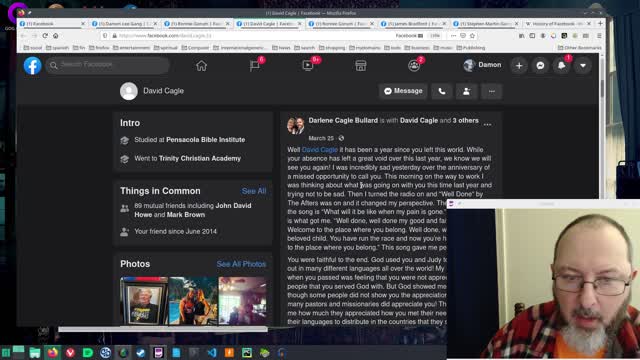Click the tagged David Cagle mention in post
Image resolution: width=640 pixels, height=360 pixels.
click(320, 150)
